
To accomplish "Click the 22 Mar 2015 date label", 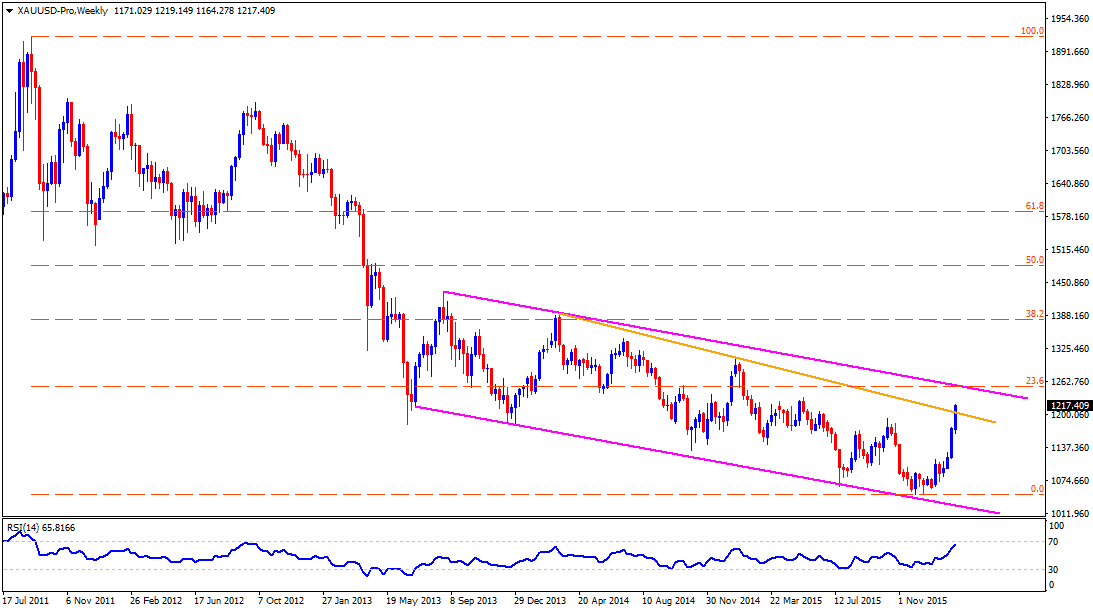I will pyautogui.click(x=796, y=600).
